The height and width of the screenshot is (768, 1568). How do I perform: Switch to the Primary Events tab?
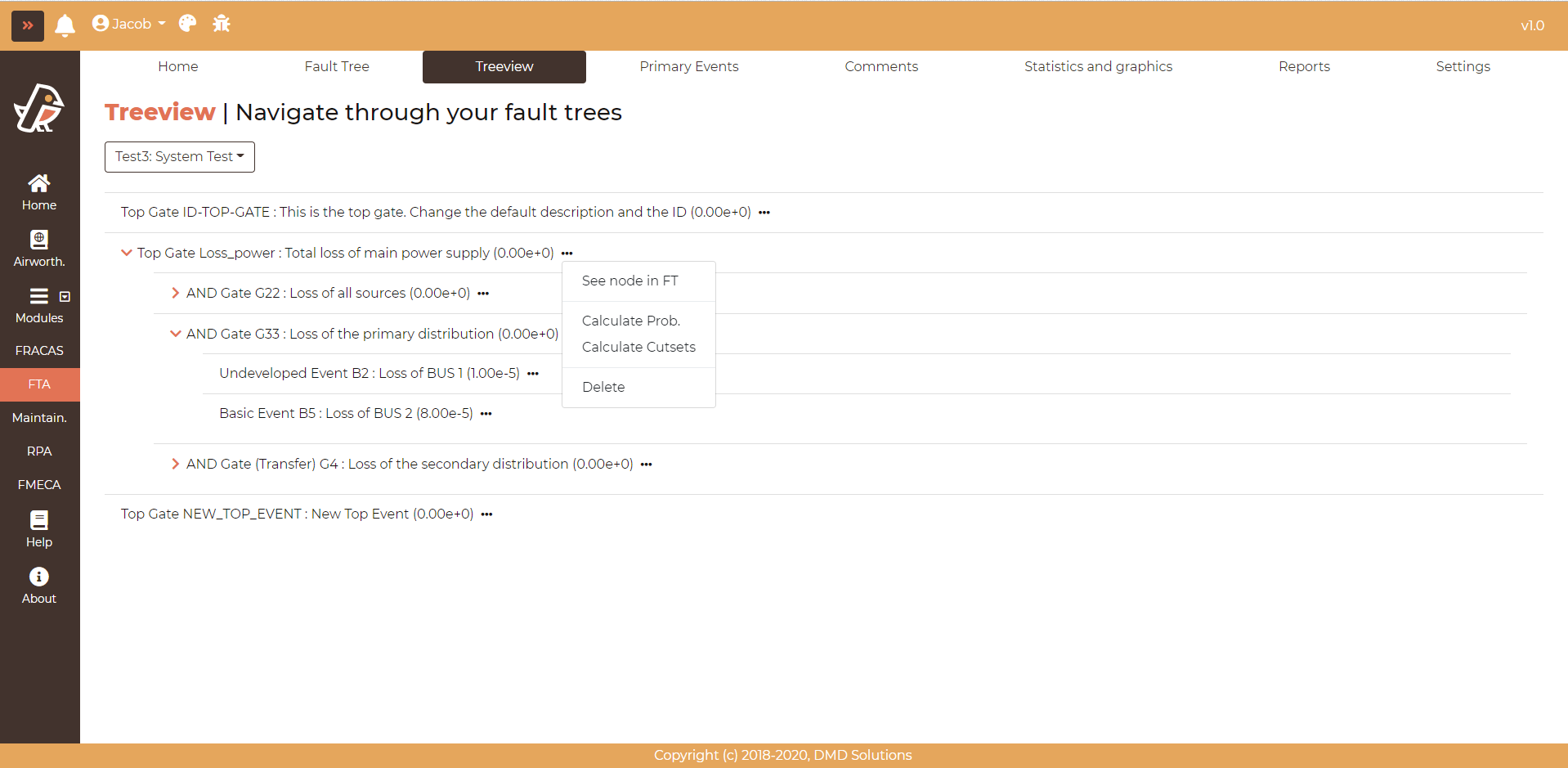688,67
